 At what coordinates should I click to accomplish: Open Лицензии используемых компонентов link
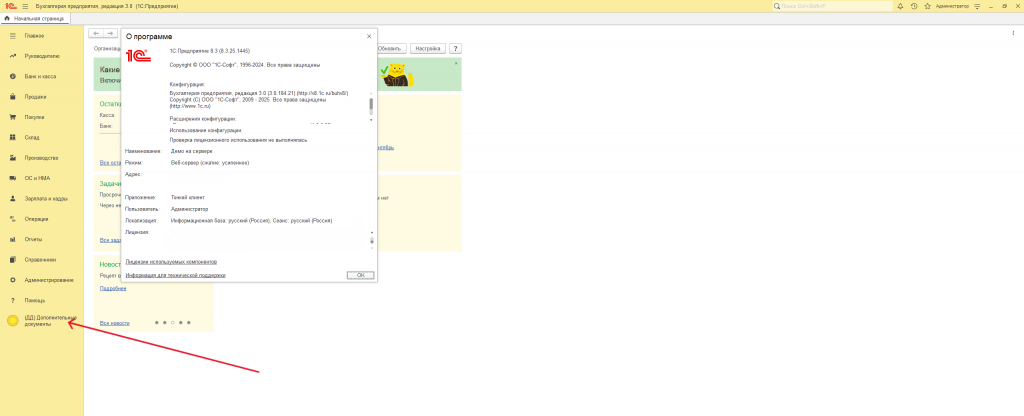tap(171, 262)
